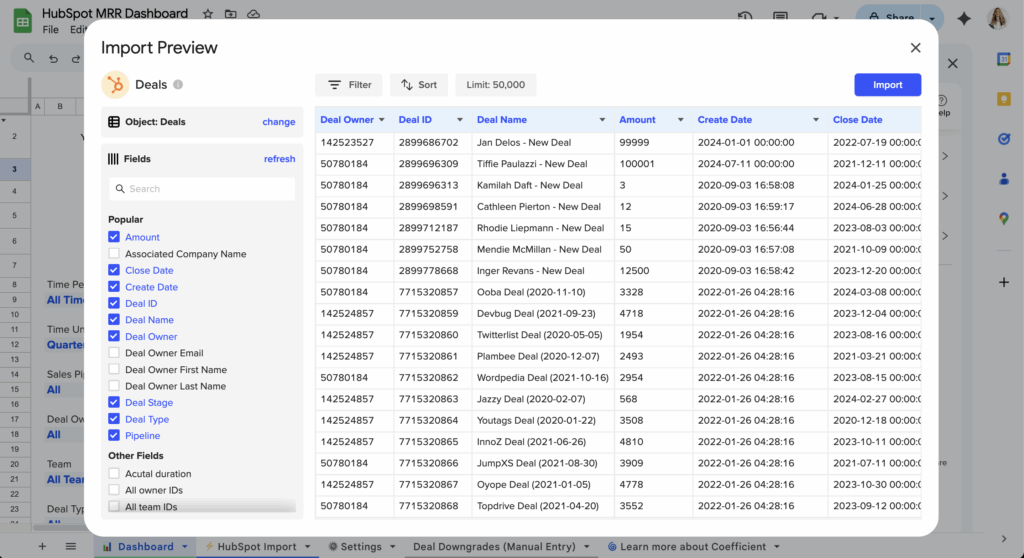Uncheck the Pipeline field
Image resolution: width=1024 pixels, height=558 pixels.
coord(114,435)
